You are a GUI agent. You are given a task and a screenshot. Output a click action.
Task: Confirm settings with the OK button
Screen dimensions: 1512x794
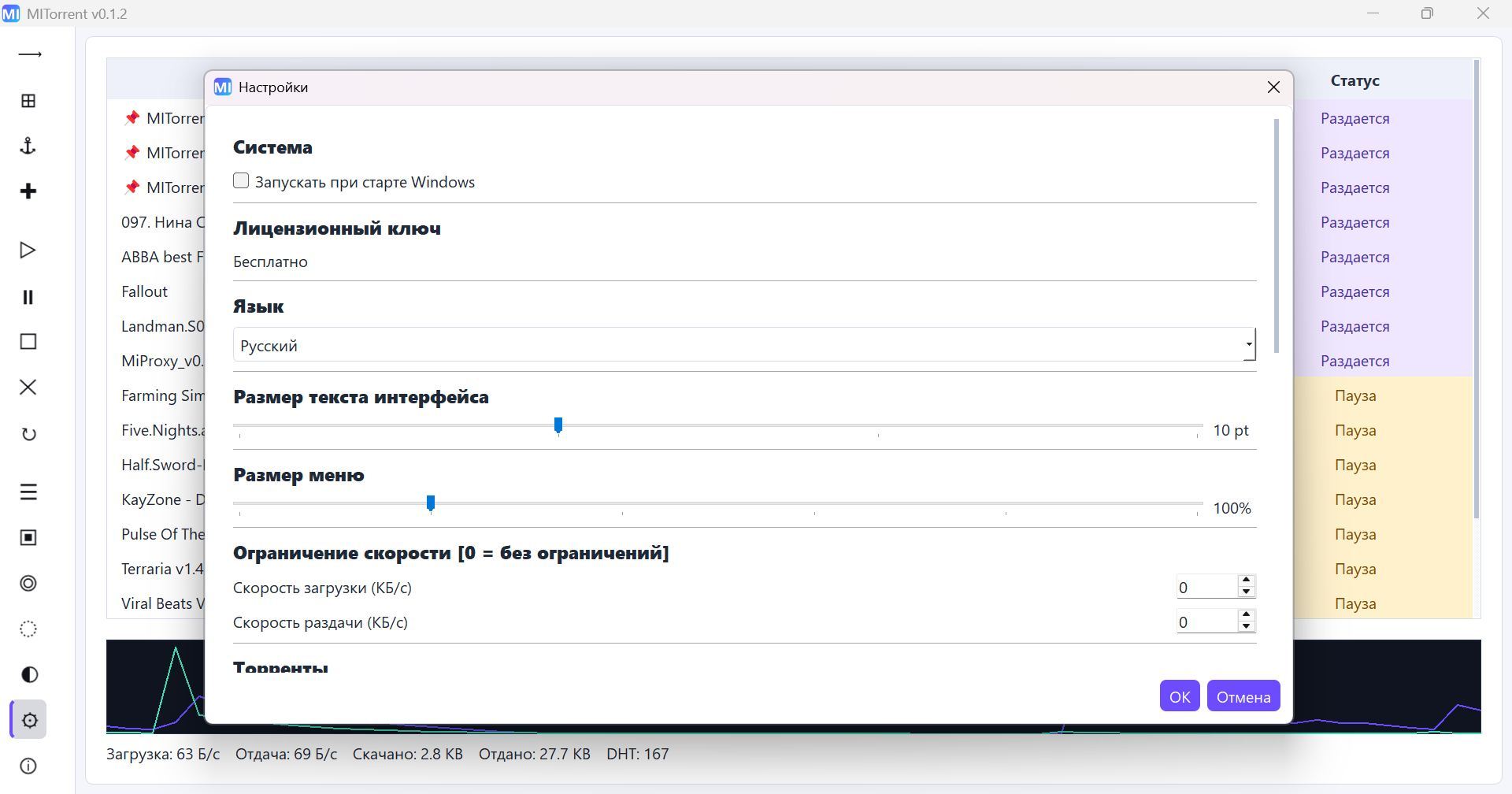point(1179,696)
